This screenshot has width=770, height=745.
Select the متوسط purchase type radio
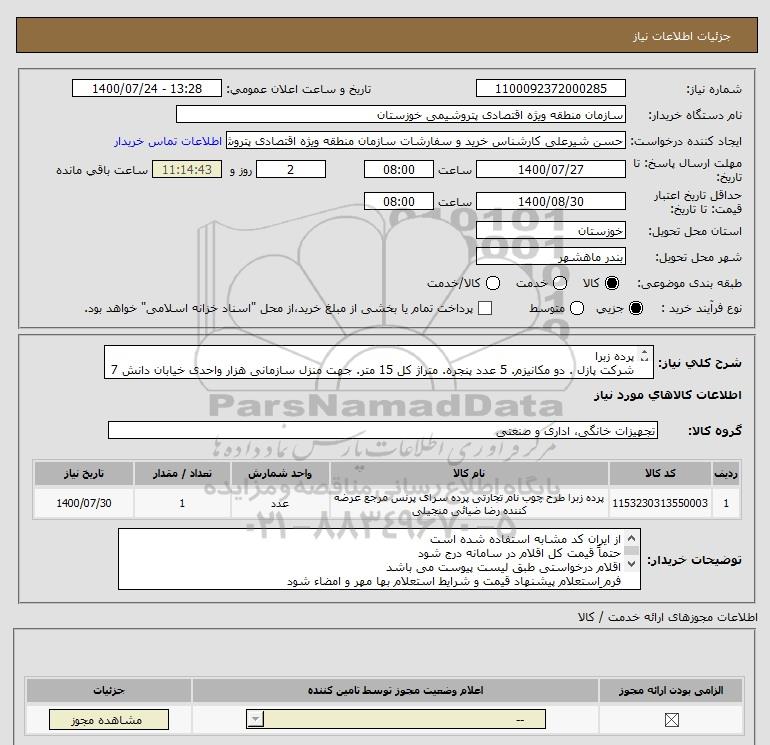click(577, 308)
